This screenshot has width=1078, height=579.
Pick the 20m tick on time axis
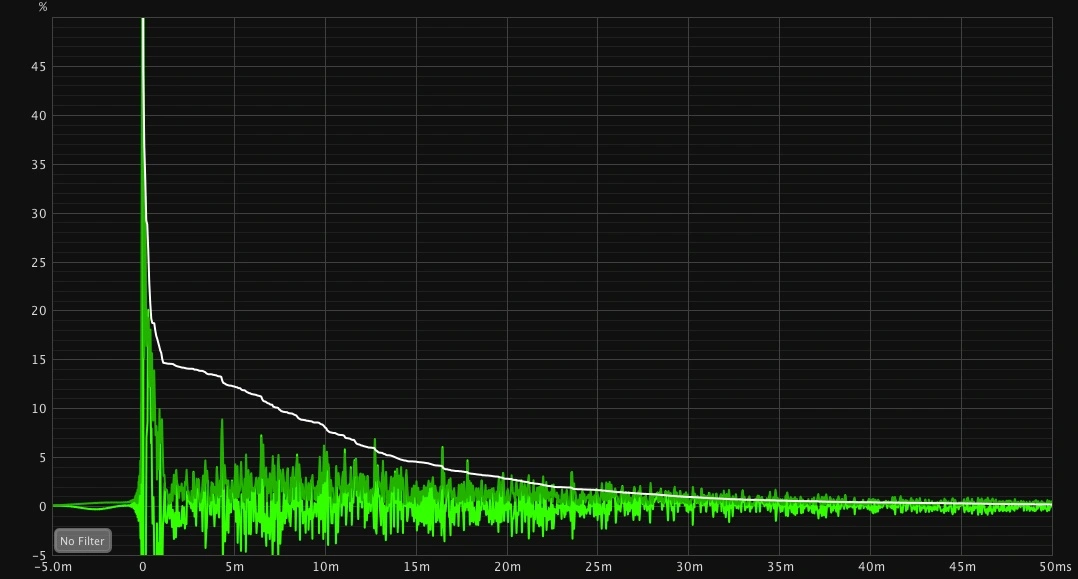(507, 567)
